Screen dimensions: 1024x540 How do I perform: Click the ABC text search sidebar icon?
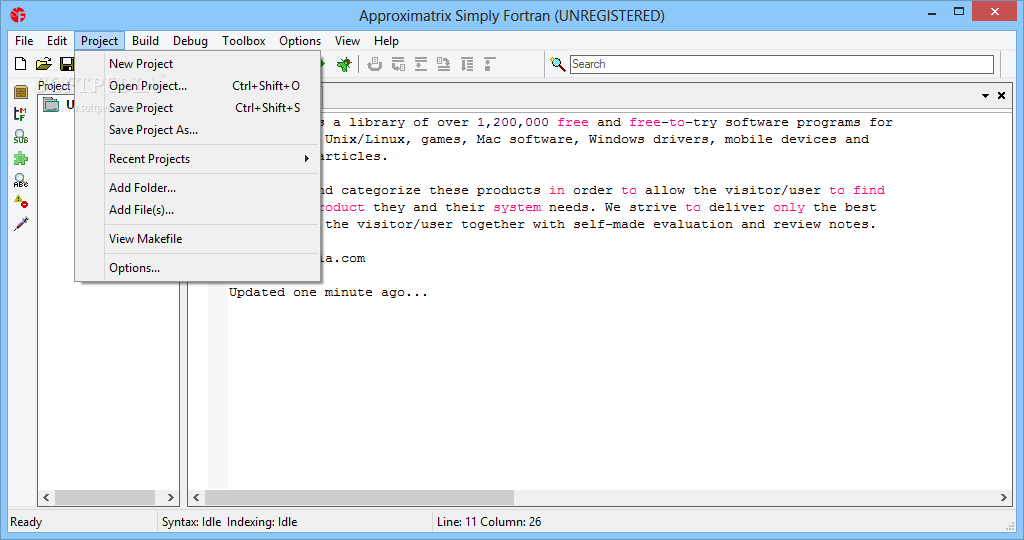(21, 180)
